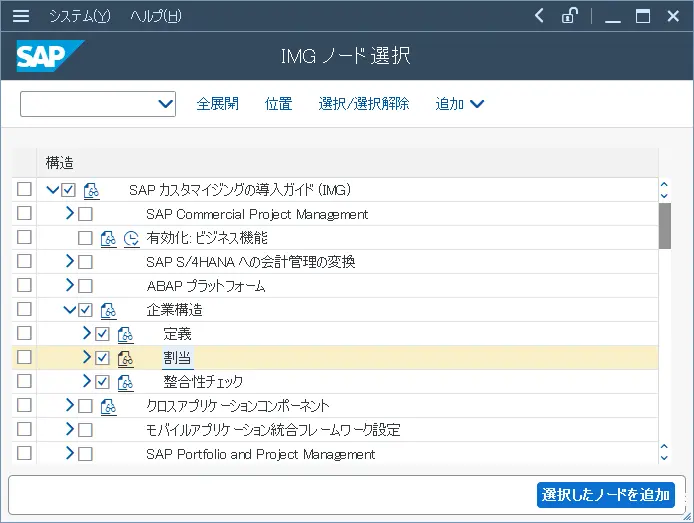Screen dimensions: 694x523
Task: Collapse the SAP カスタマイジングの導入ガイド root node
Action: (53, 190)
